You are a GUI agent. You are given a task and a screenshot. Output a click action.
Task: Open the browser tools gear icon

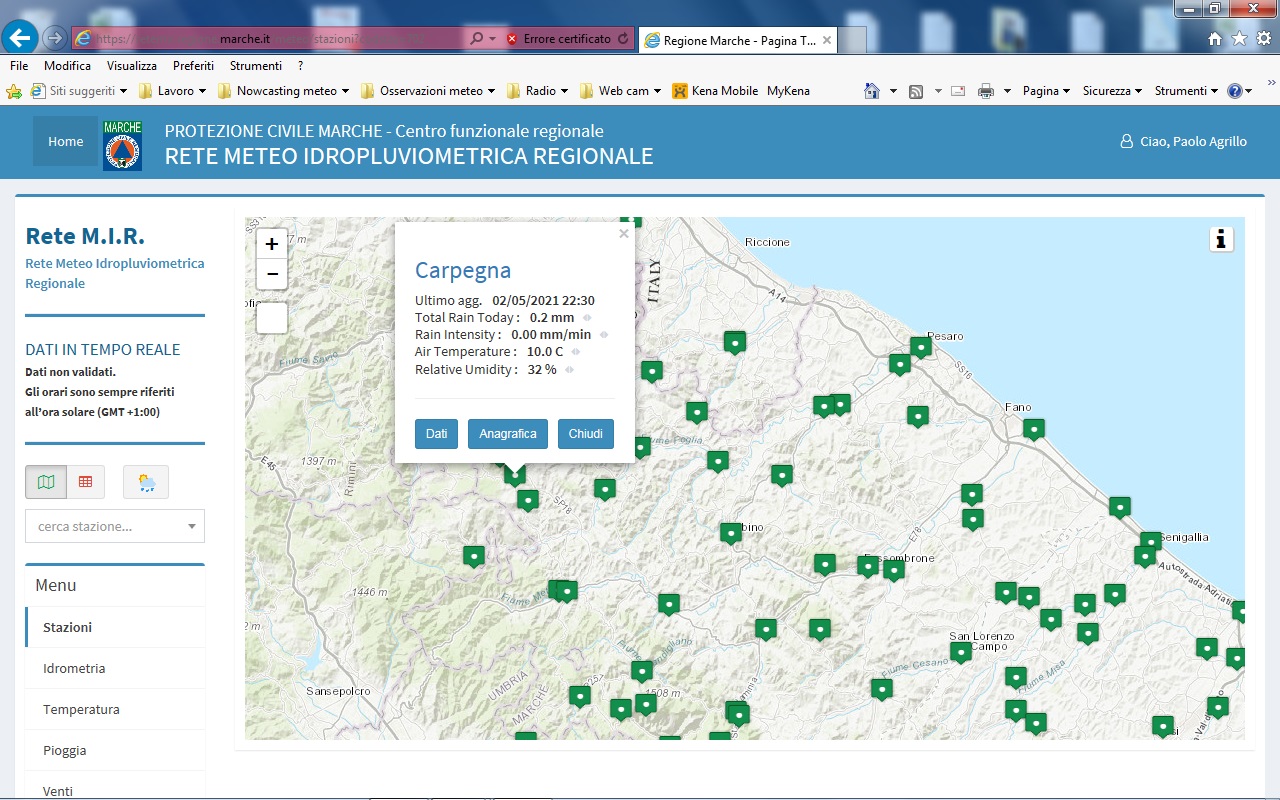tap(1263, 38)
